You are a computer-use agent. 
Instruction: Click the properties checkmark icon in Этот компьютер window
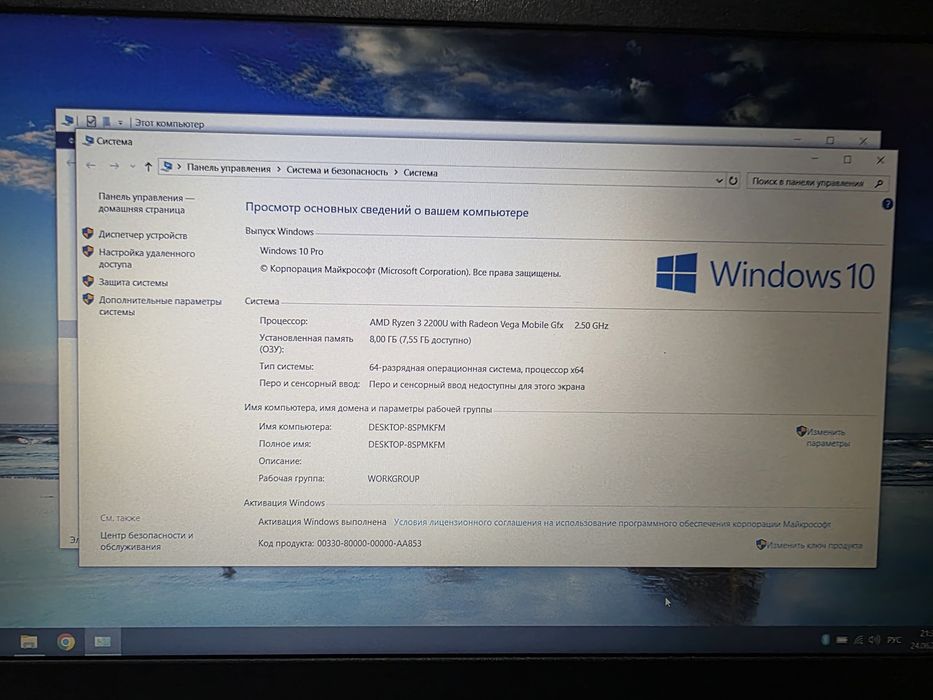91,121
